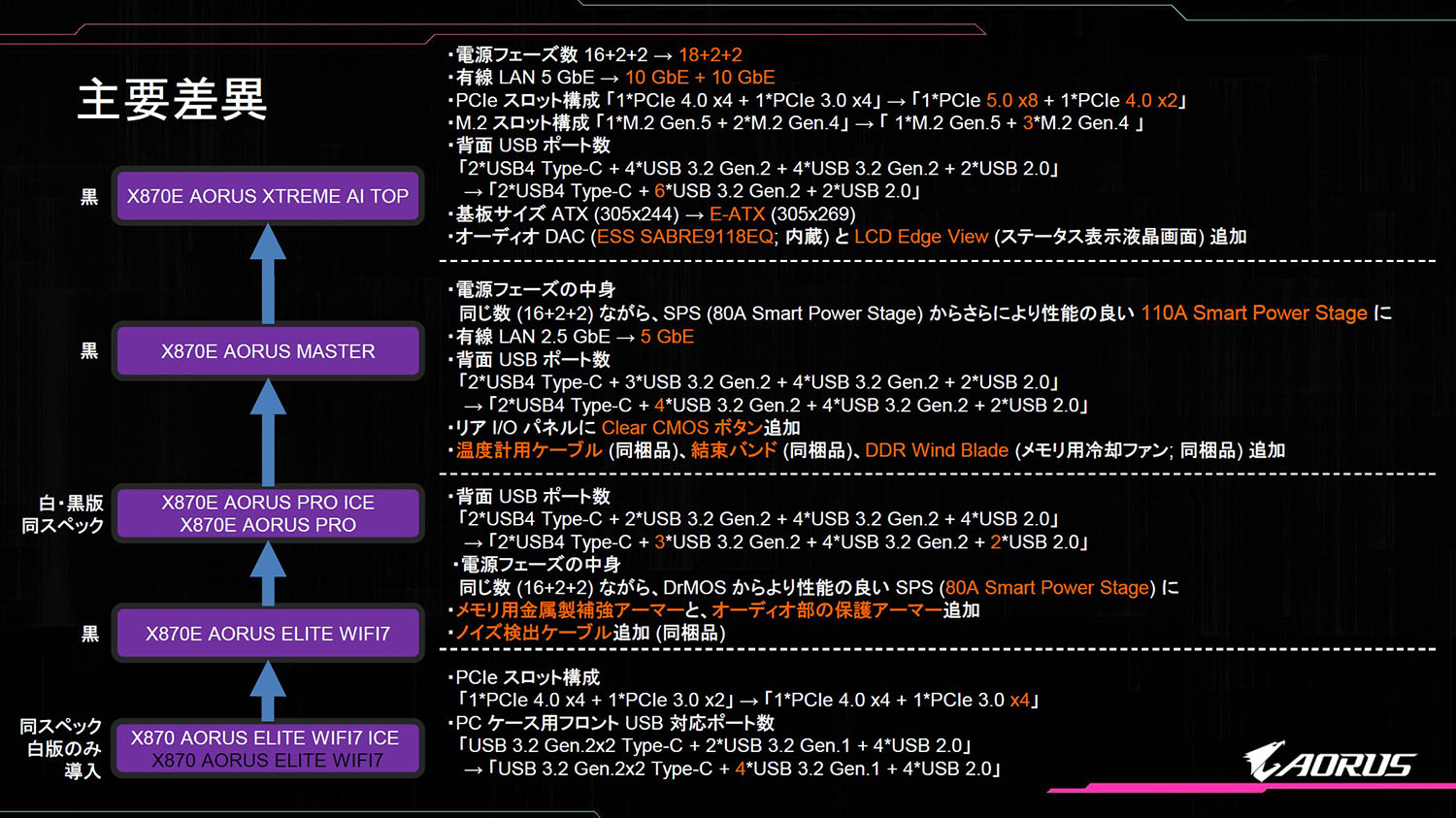Click the 黒 label beside ELITE WIFI7

(89, 634)
